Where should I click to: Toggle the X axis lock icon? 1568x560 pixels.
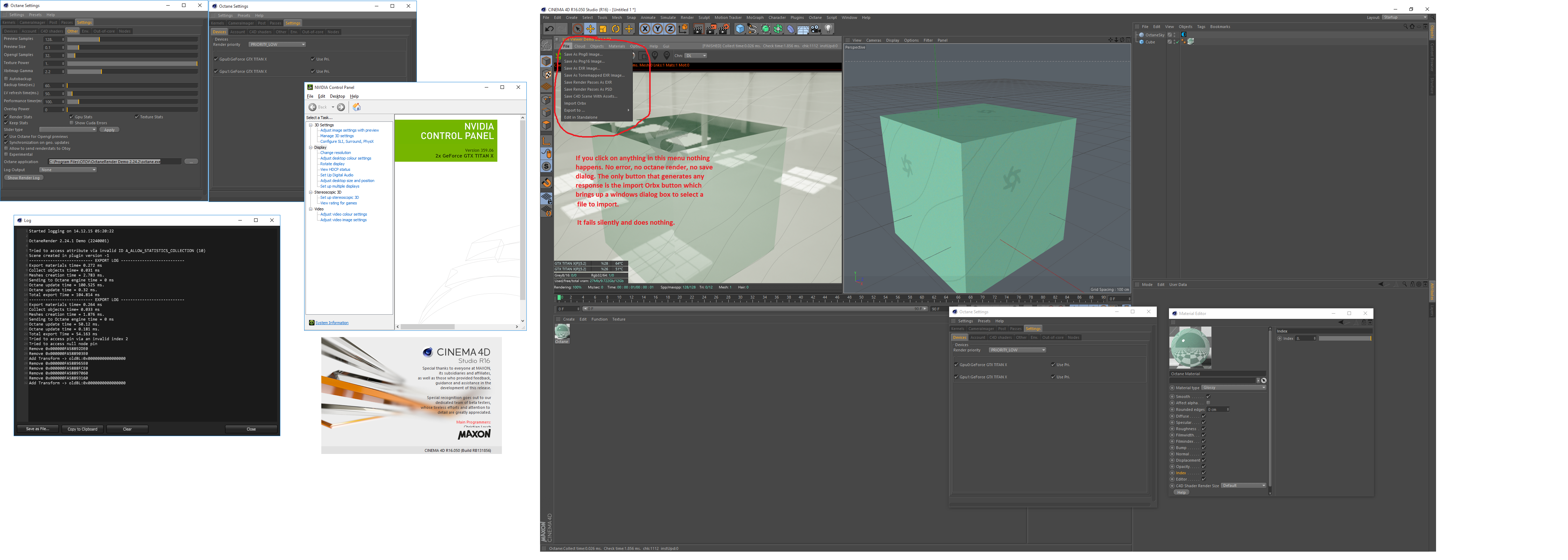645,29
